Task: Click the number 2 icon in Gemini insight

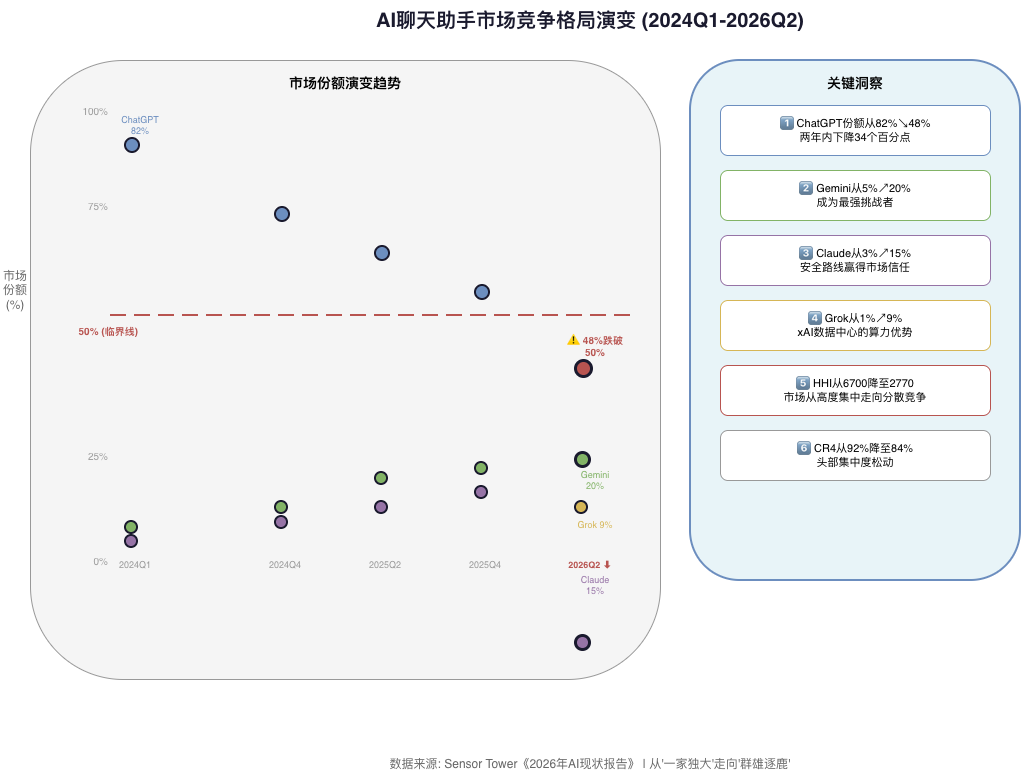Action: tap(806, 188)
